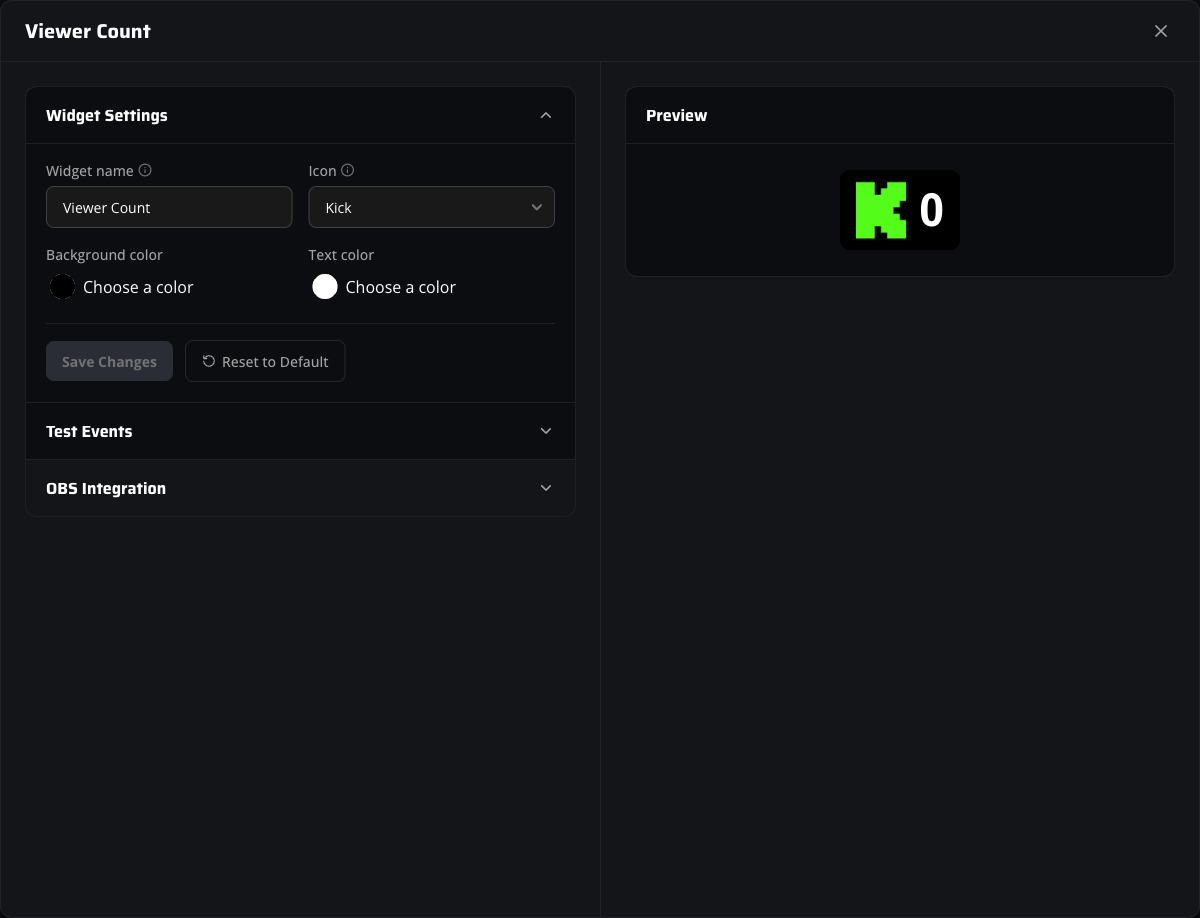Click the Background color label
The image size is (1200, 918).
[x=104, y=255]
